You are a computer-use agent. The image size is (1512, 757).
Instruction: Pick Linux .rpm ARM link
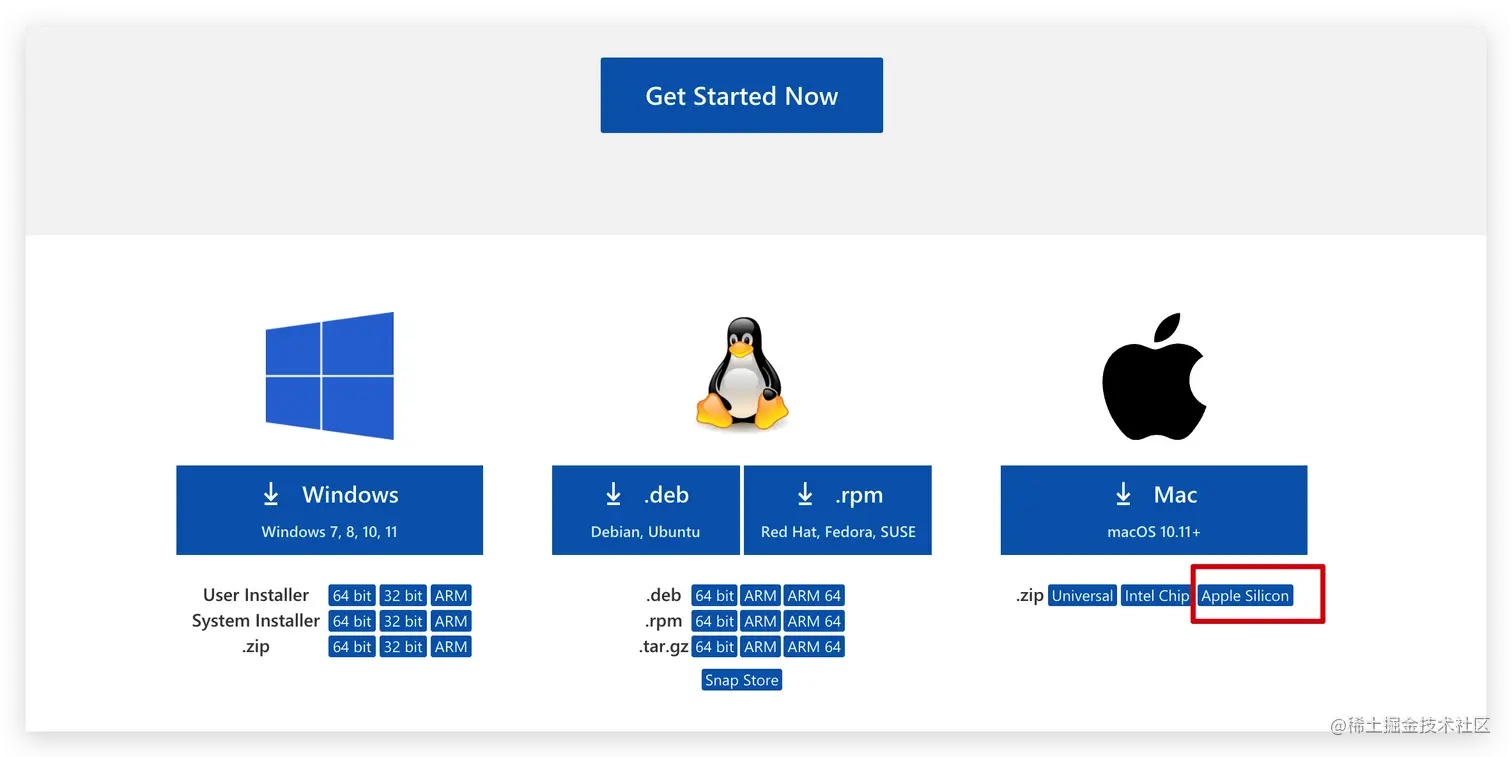coord(760,621)
